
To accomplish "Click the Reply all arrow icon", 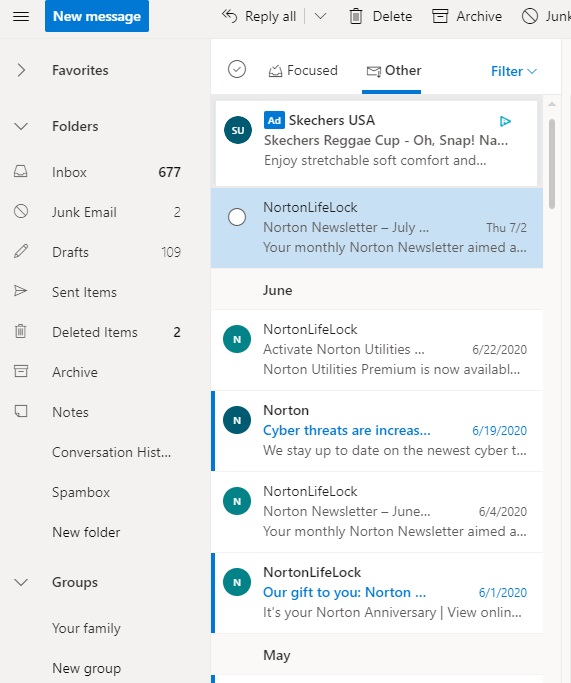I will pos(230,16).
